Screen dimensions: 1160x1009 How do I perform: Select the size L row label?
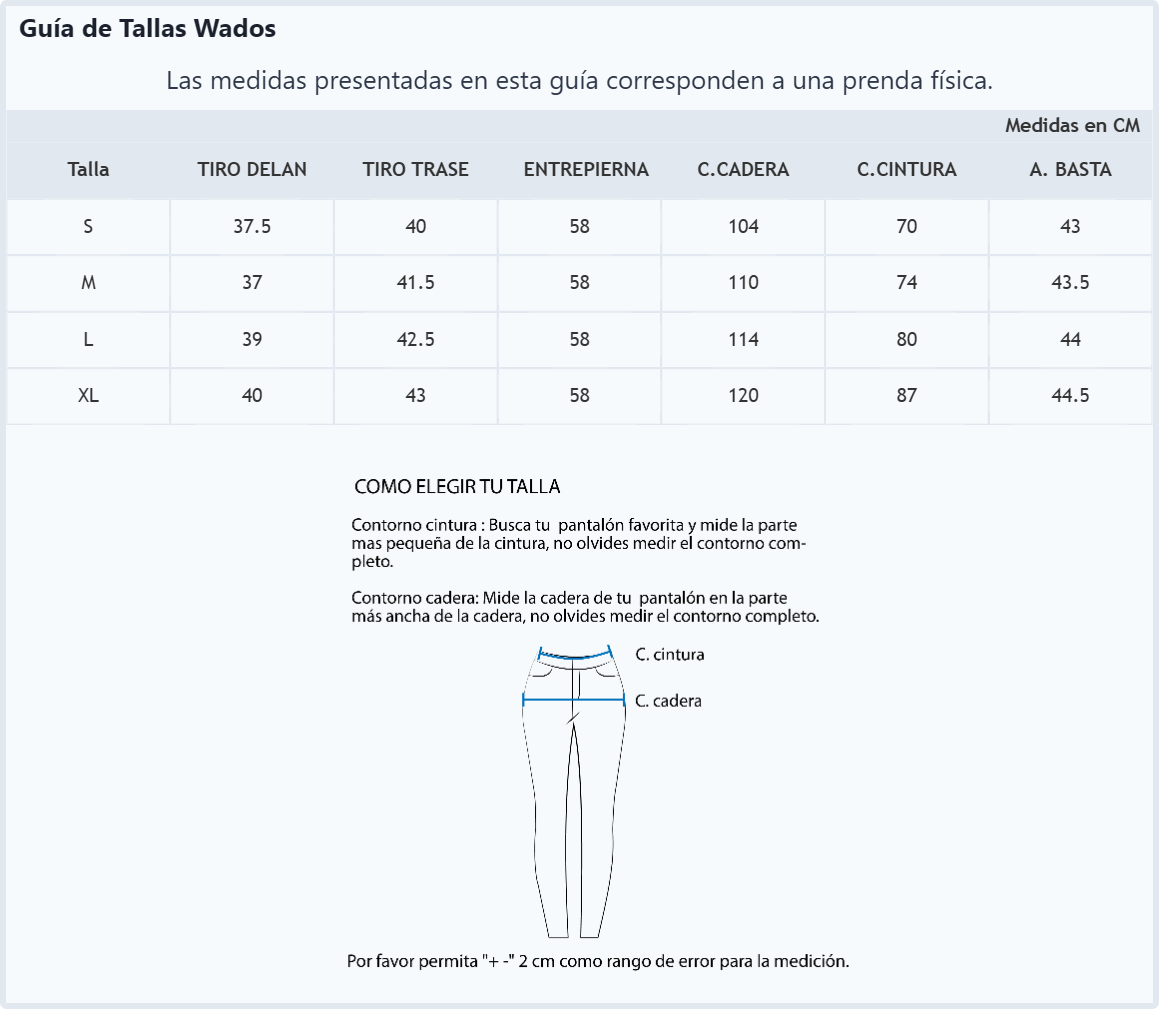point(88,340)
